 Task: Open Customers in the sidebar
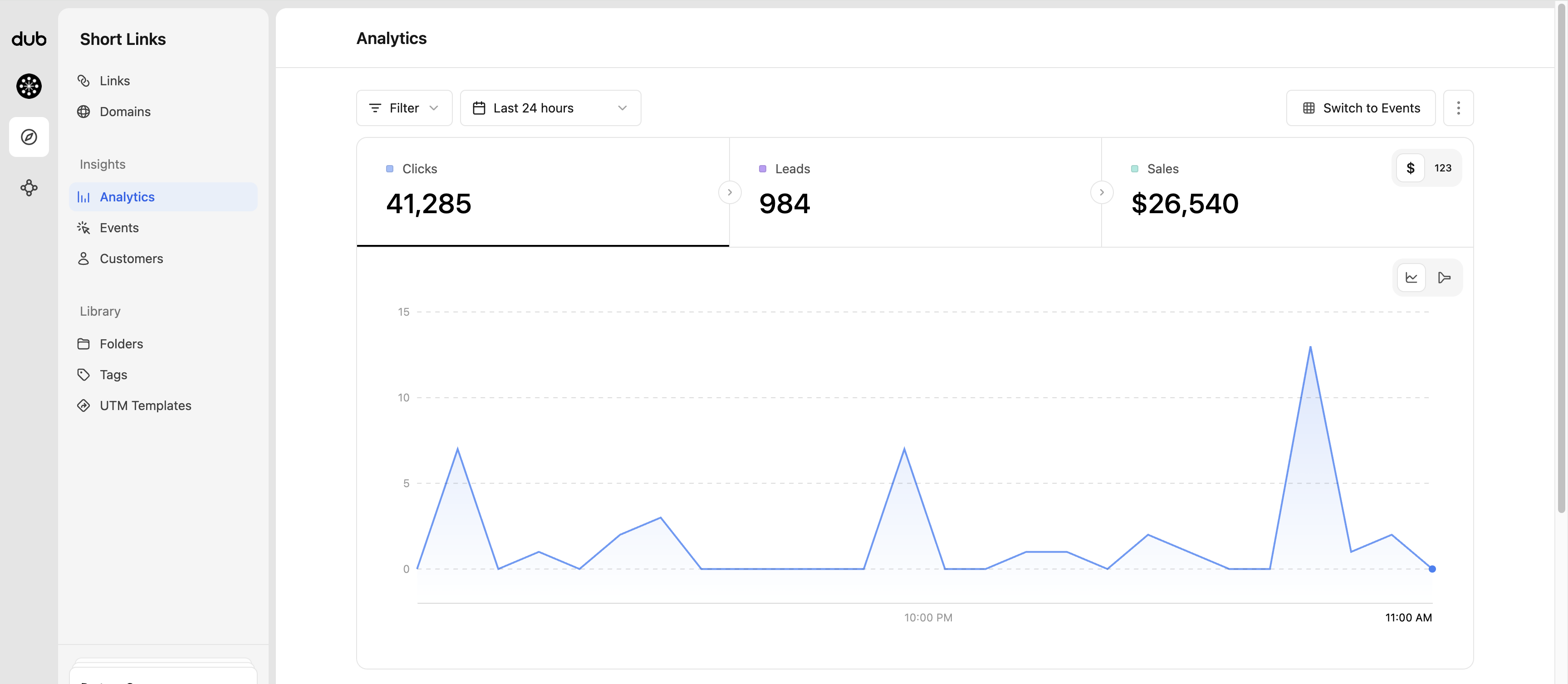[131, 259]
